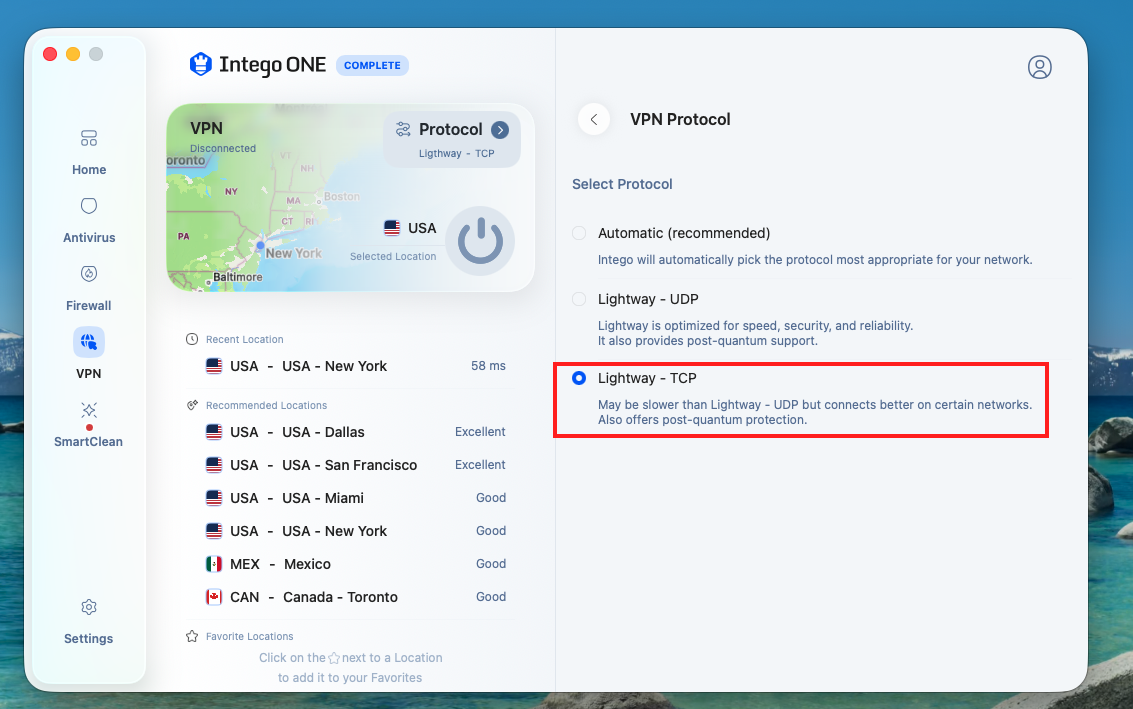Choose USA - Miami location row

point(356,498)
